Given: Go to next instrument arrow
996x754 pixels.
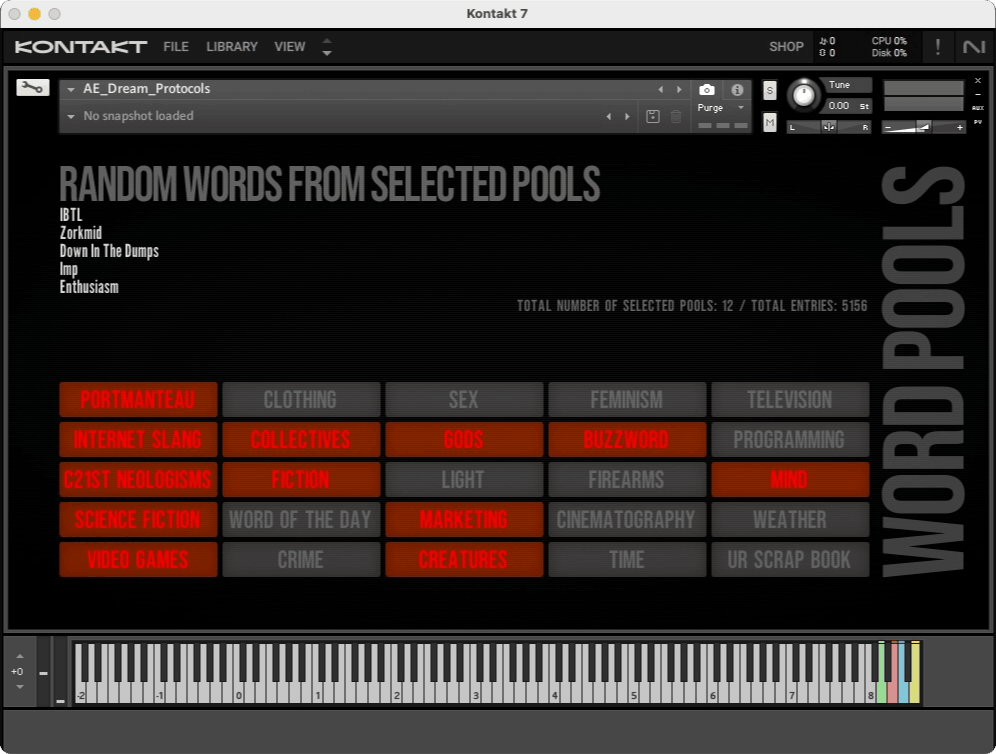Looking at the screenshot, I should pos(679,90).
